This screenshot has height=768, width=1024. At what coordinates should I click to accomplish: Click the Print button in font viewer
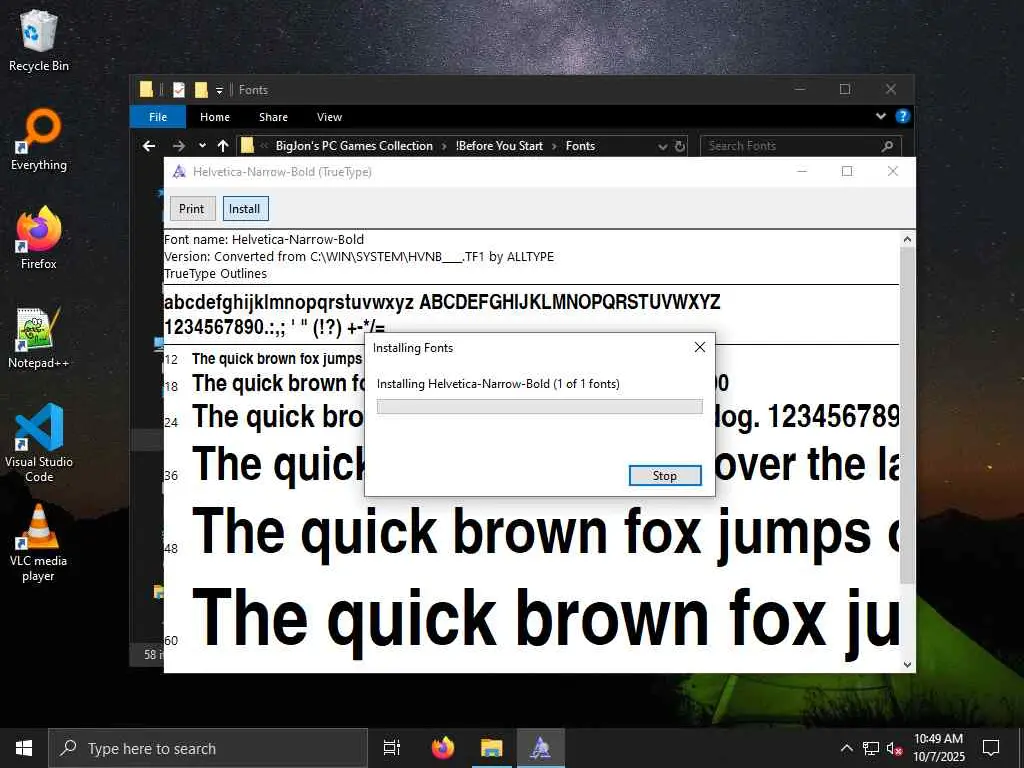pos(192,209)
